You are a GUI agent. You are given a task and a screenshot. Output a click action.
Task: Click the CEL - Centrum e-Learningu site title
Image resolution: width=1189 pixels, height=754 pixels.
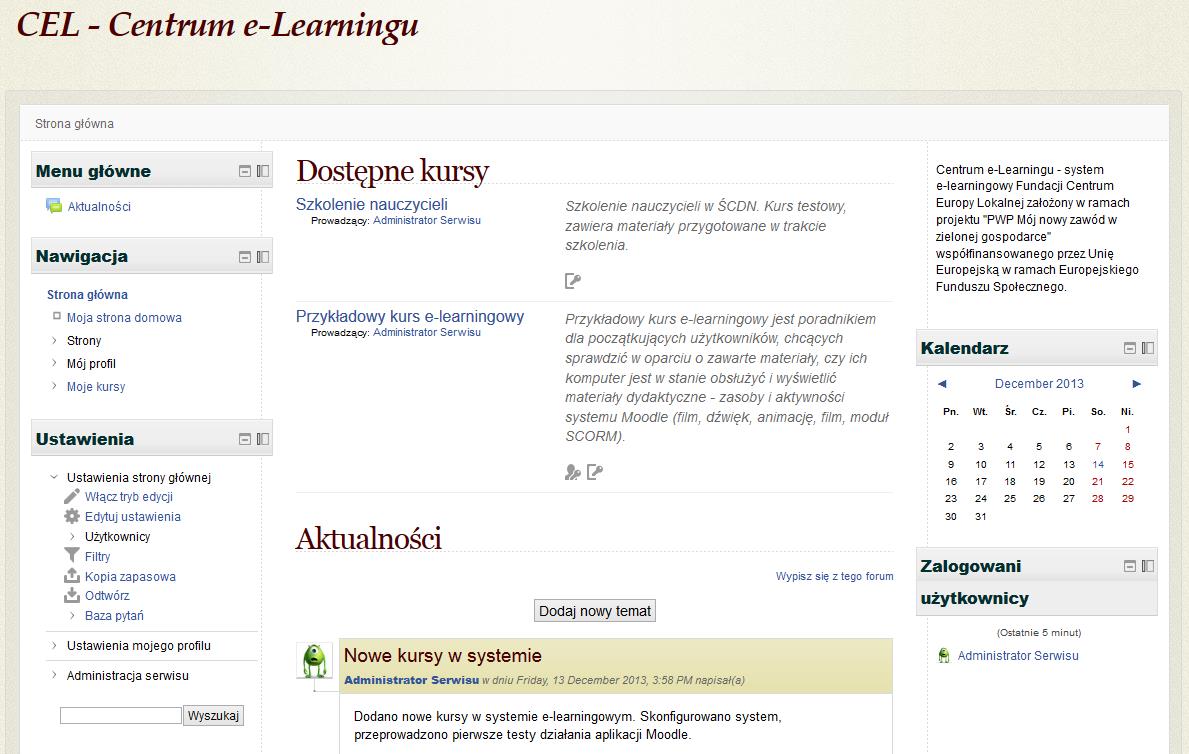(x=218, y=25)
